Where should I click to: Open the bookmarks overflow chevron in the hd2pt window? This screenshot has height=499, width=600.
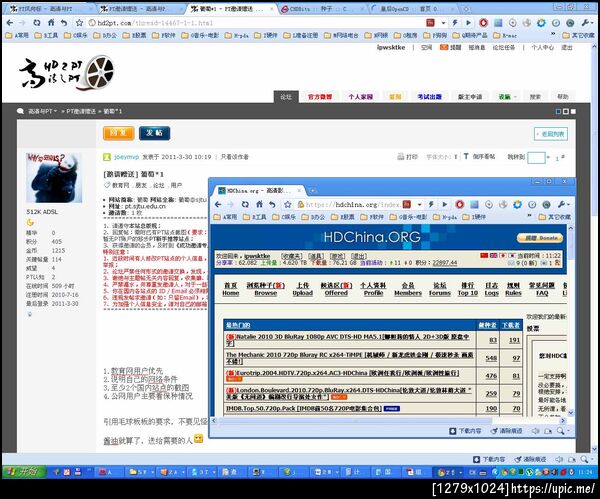(x=553, y=35)
